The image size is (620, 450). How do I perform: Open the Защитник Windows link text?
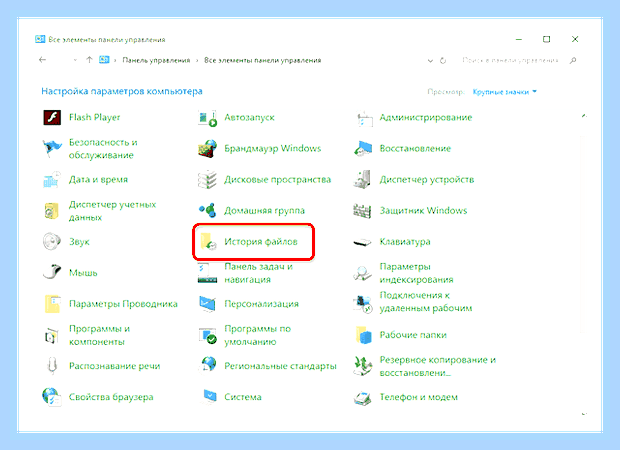point(423,211)
